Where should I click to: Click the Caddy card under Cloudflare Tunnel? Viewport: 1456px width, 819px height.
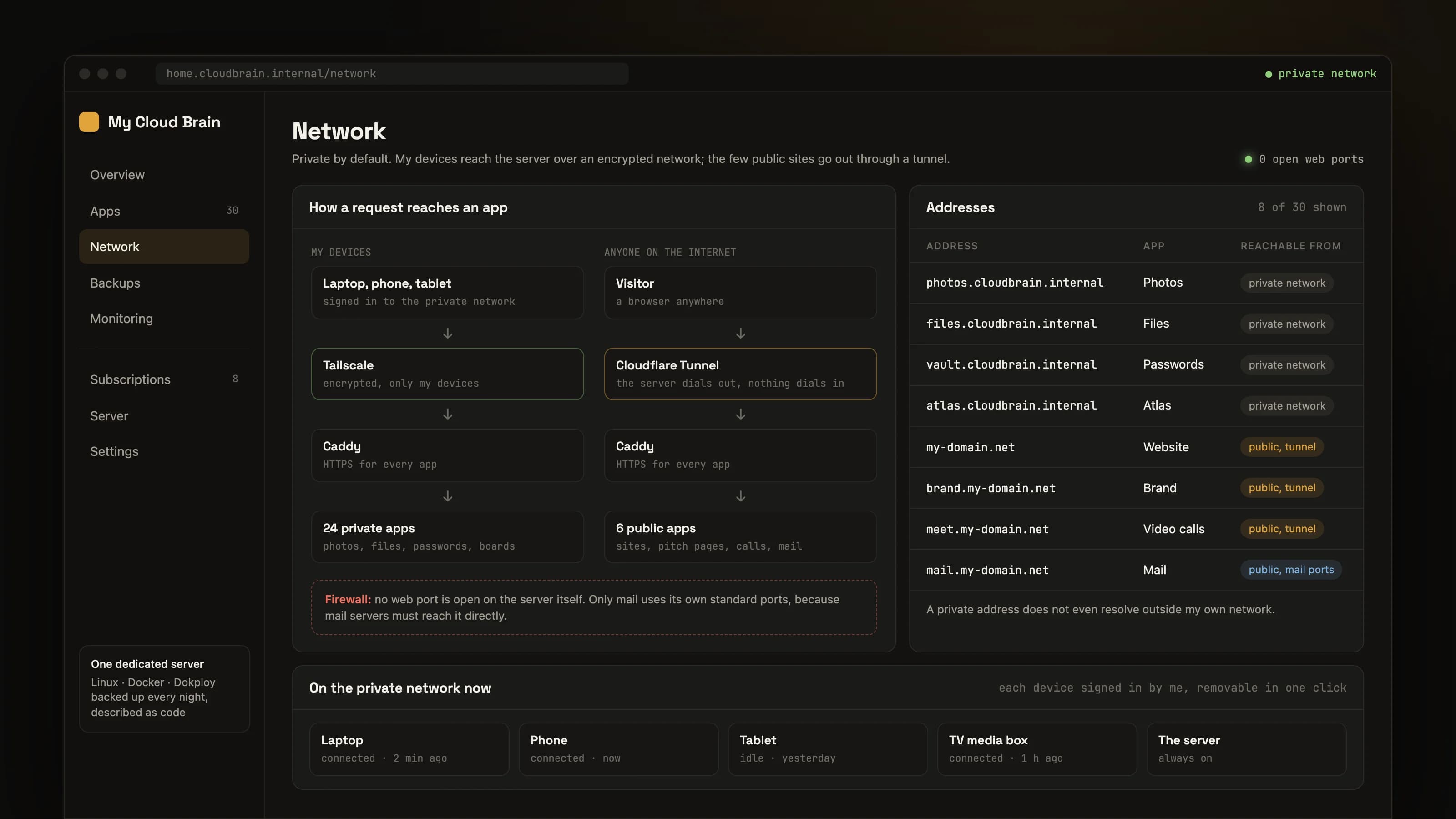pyautogui.click(x=740, y=455)
